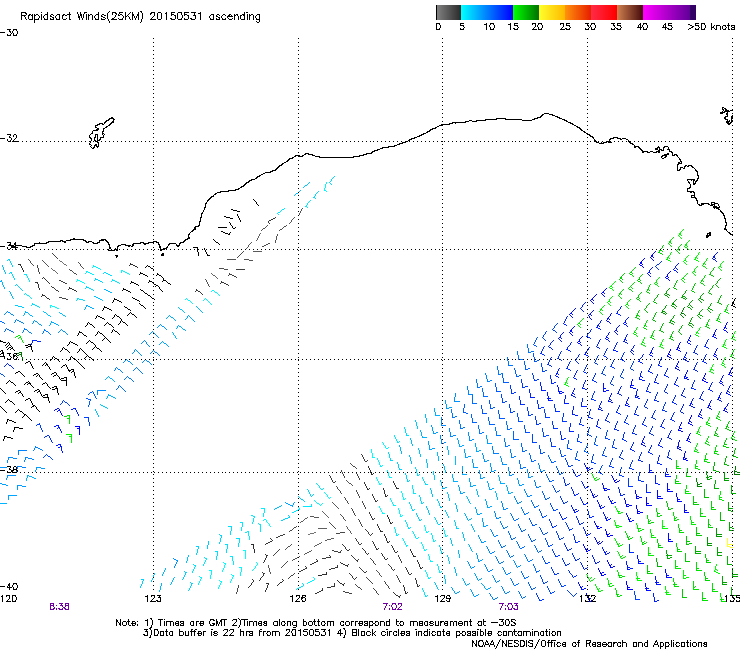Click the 'Data buffer is 22 hrs' note line
This screenshot has height=650, width=740.
(352, 633)
